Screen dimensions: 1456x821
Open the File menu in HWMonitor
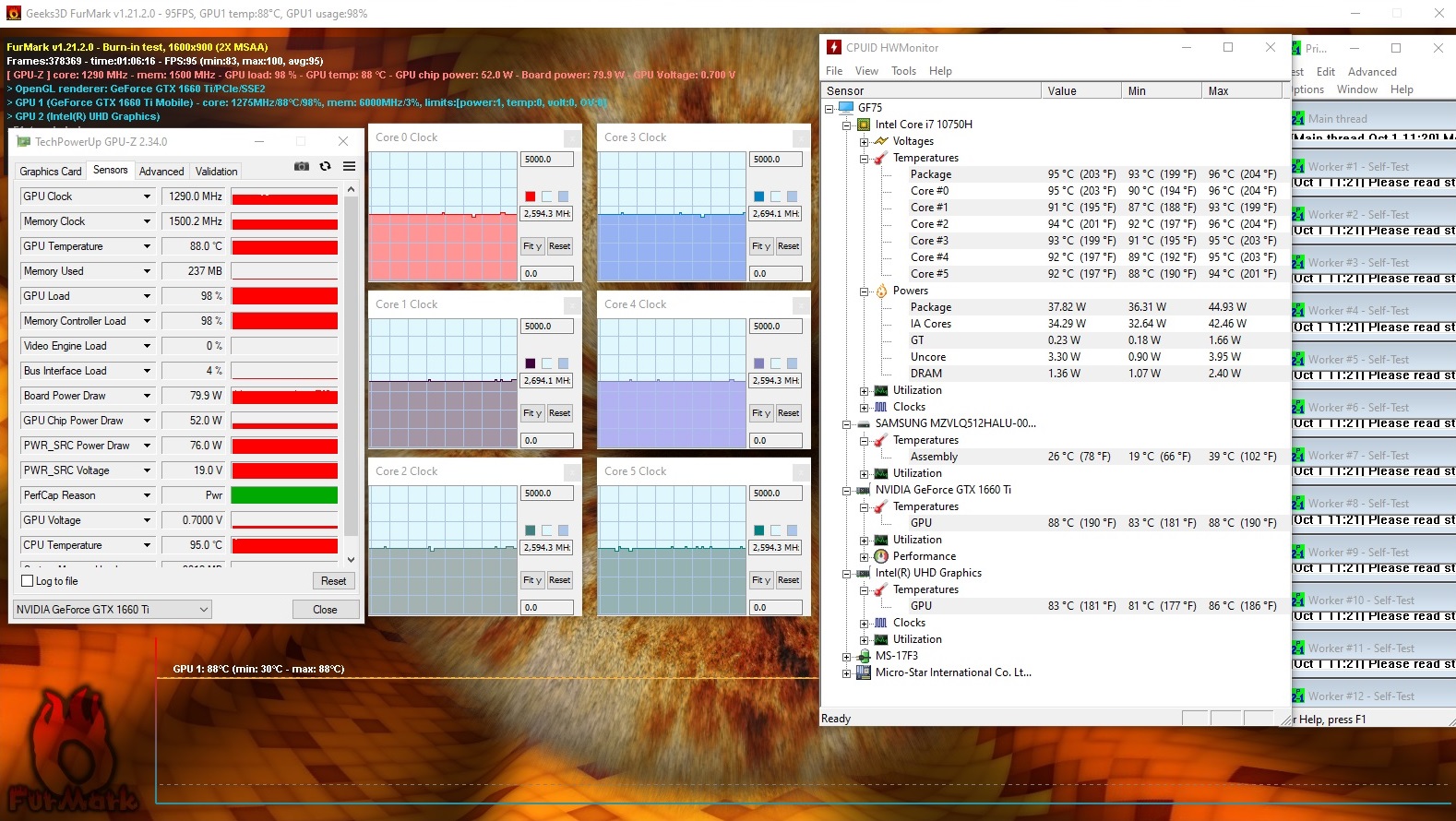pyautogui.click(x=834, y=71)
